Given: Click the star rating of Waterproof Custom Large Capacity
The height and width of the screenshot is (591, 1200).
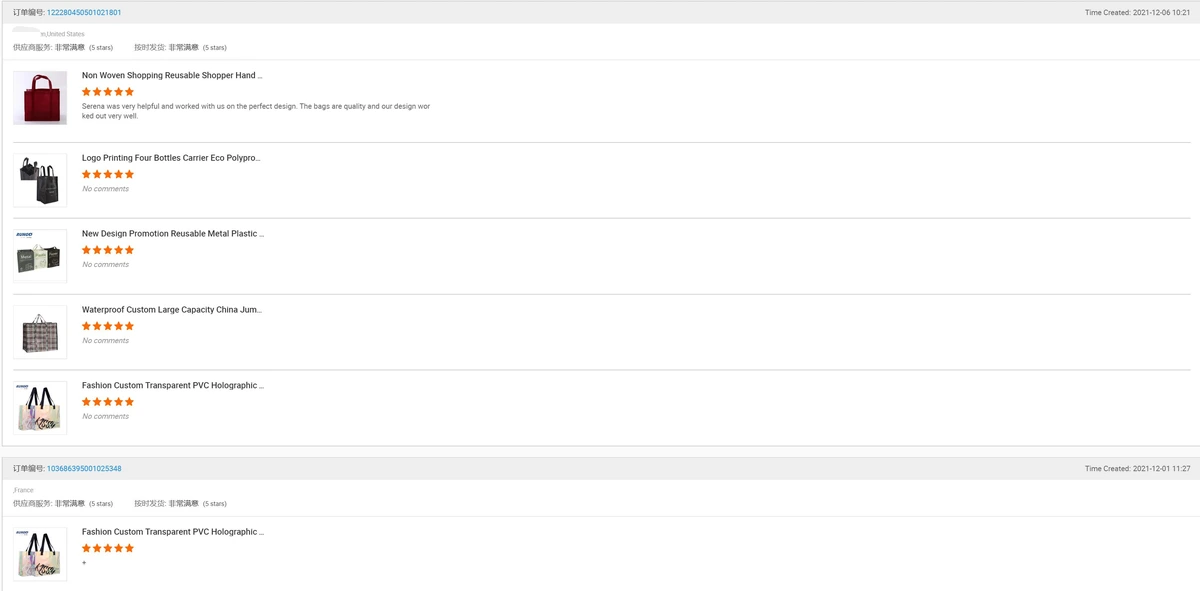Looking at the screenshot, I should tap(108, 327).
